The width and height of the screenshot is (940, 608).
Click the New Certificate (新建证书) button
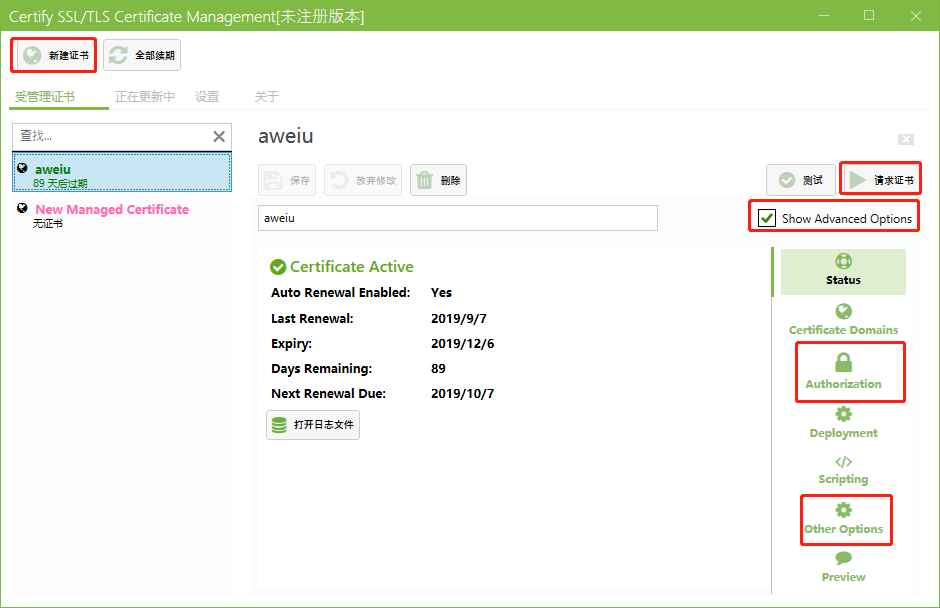click(x=56, y=55)
